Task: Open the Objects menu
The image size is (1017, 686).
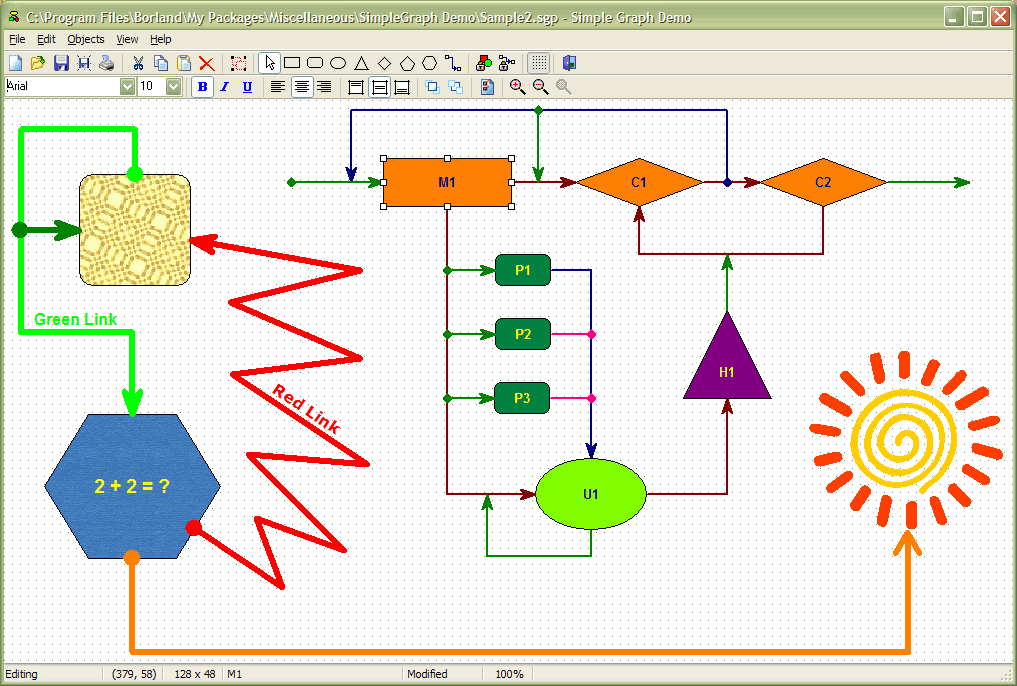Action: tap(86, 39)
